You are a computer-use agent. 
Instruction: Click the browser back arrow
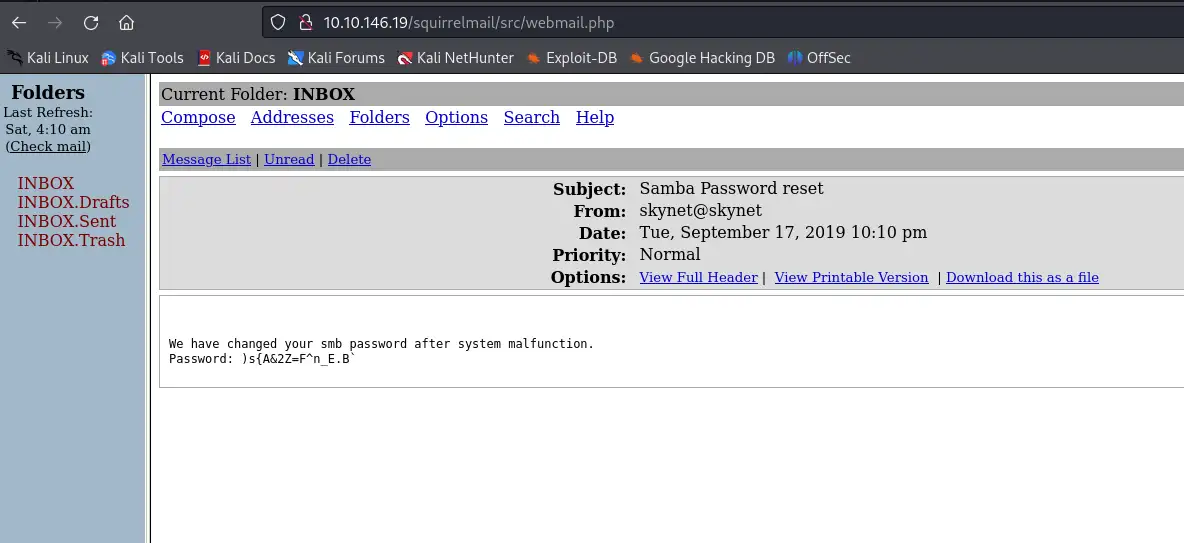[19, 22]
